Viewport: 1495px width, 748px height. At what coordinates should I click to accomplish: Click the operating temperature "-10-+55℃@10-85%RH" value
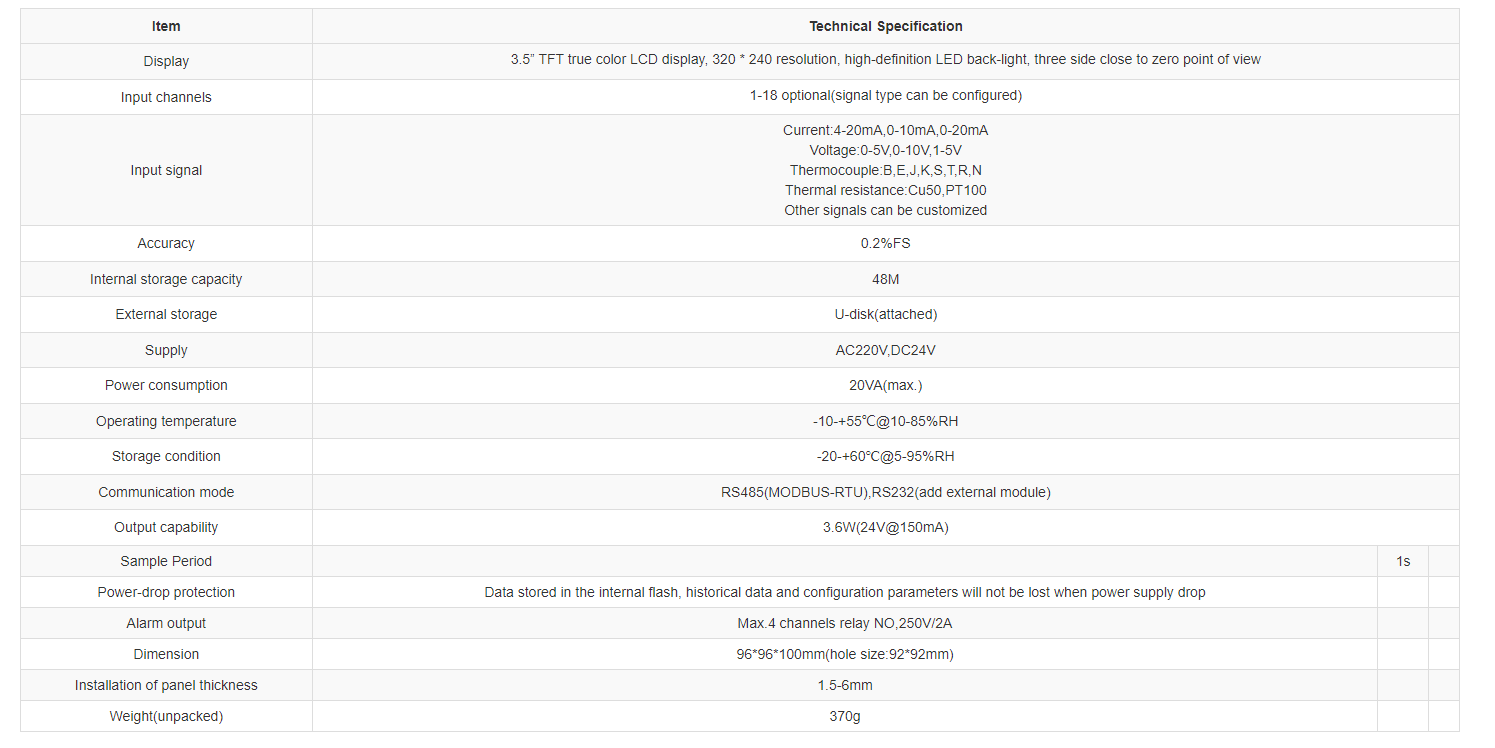click(x=885, y=421)
